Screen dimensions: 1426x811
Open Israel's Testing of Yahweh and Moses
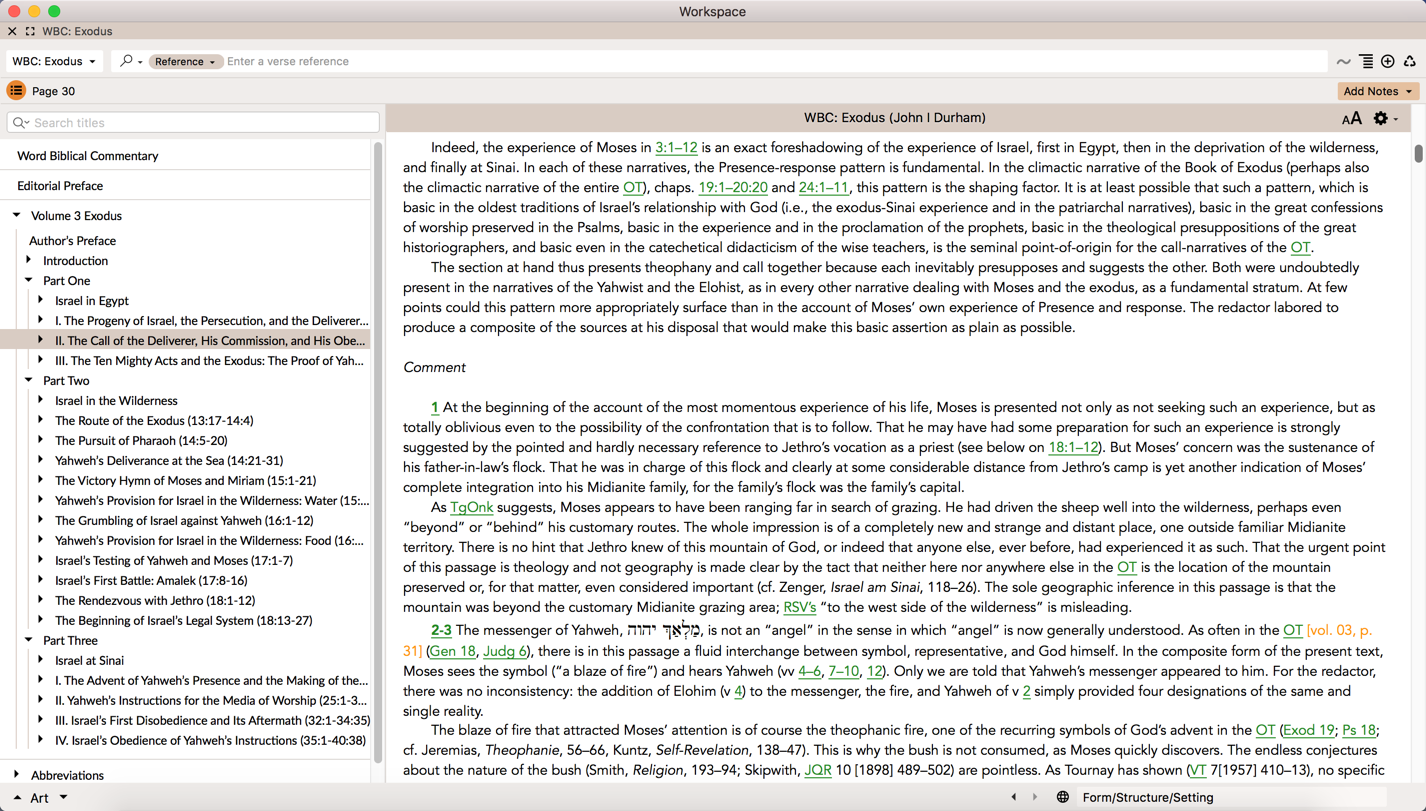174,561
